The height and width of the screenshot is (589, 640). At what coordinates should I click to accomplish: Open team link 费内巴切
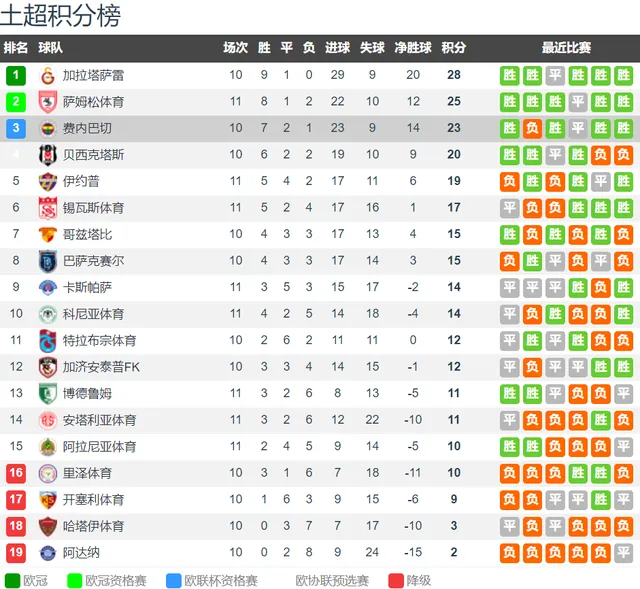coord(87,129)
